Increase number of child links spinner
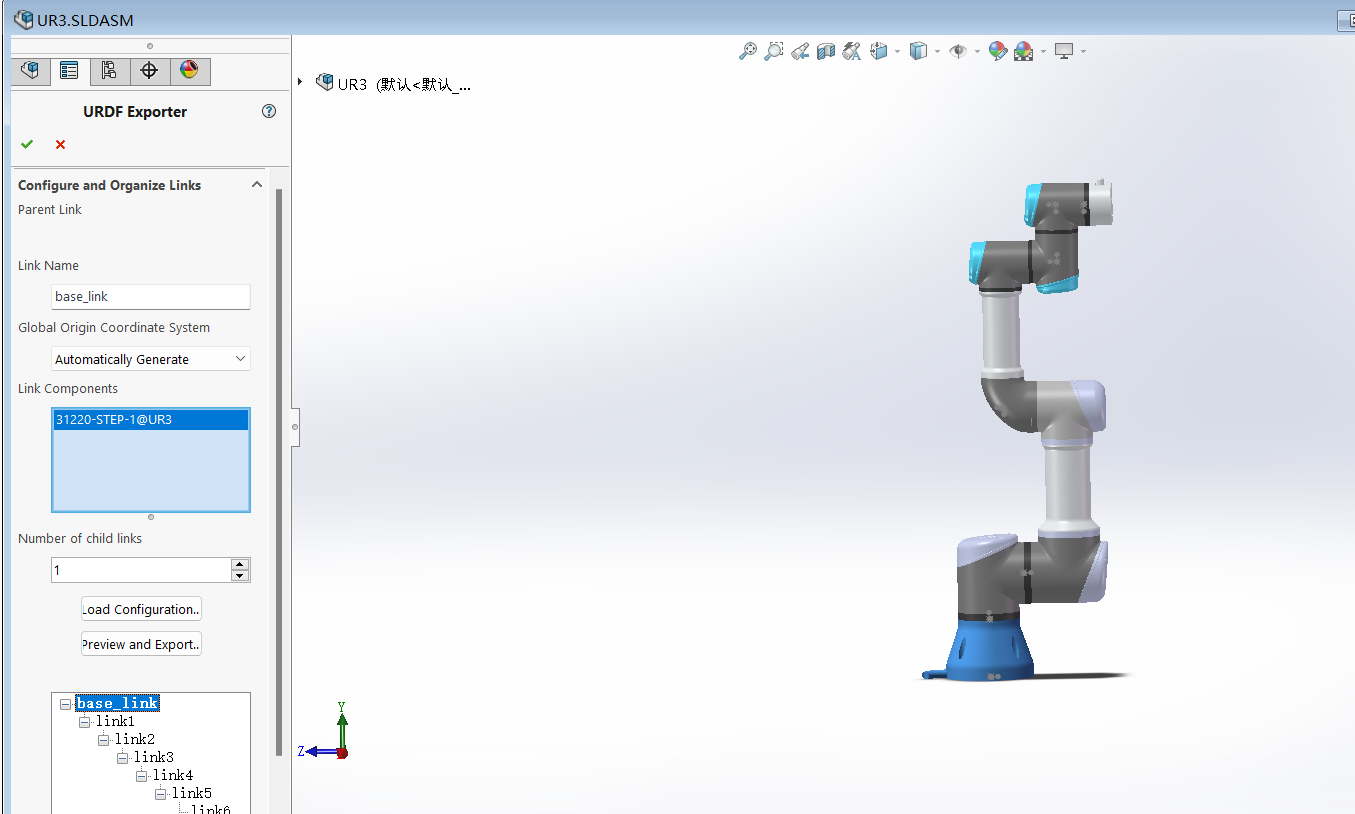The width and height of the screenshot is (1355, 814). tap(240, 564)
